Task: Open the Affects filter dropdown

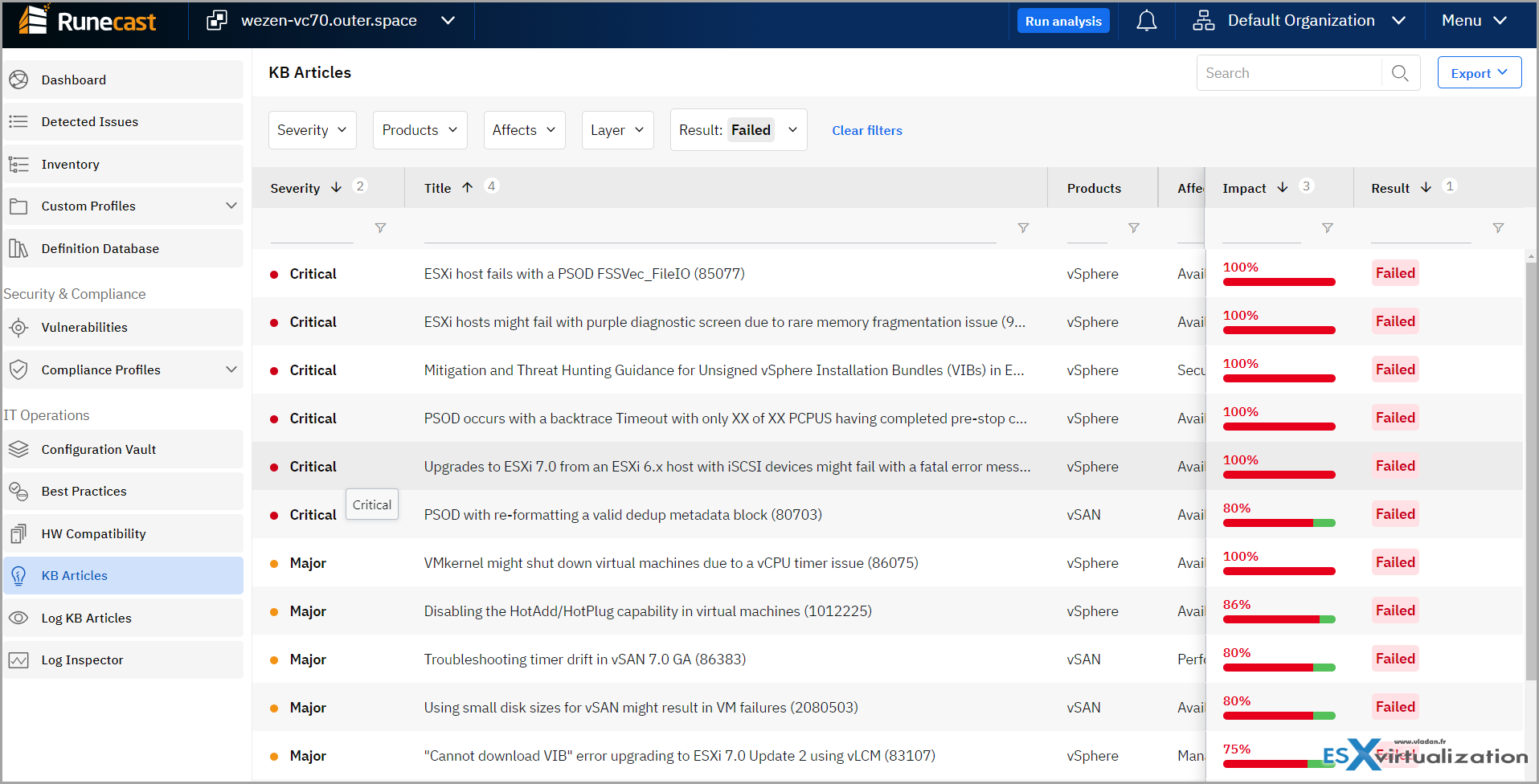Action: pyautogui.click(x=524, y=130)
